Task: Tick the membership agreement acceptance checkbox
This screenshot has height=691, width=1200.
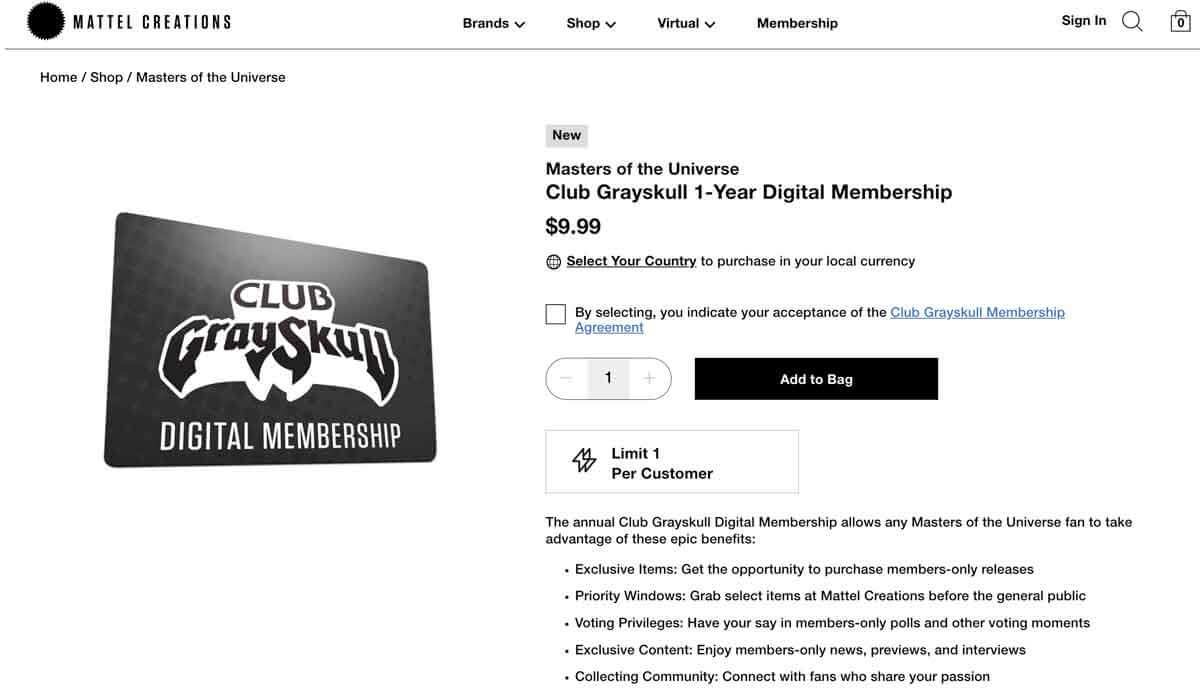Action: (556, 314)
